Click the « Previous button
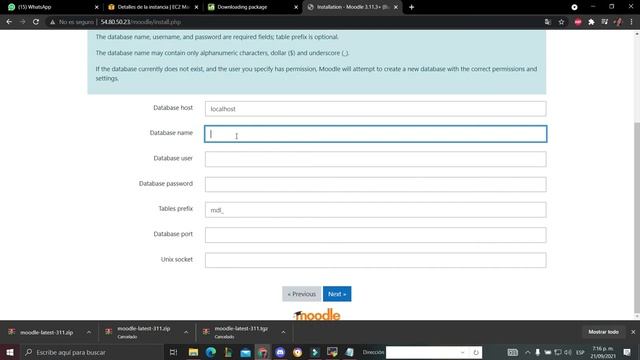Image resolution: width=640 pixels, height=360 pixels. [x=302, y=294]
